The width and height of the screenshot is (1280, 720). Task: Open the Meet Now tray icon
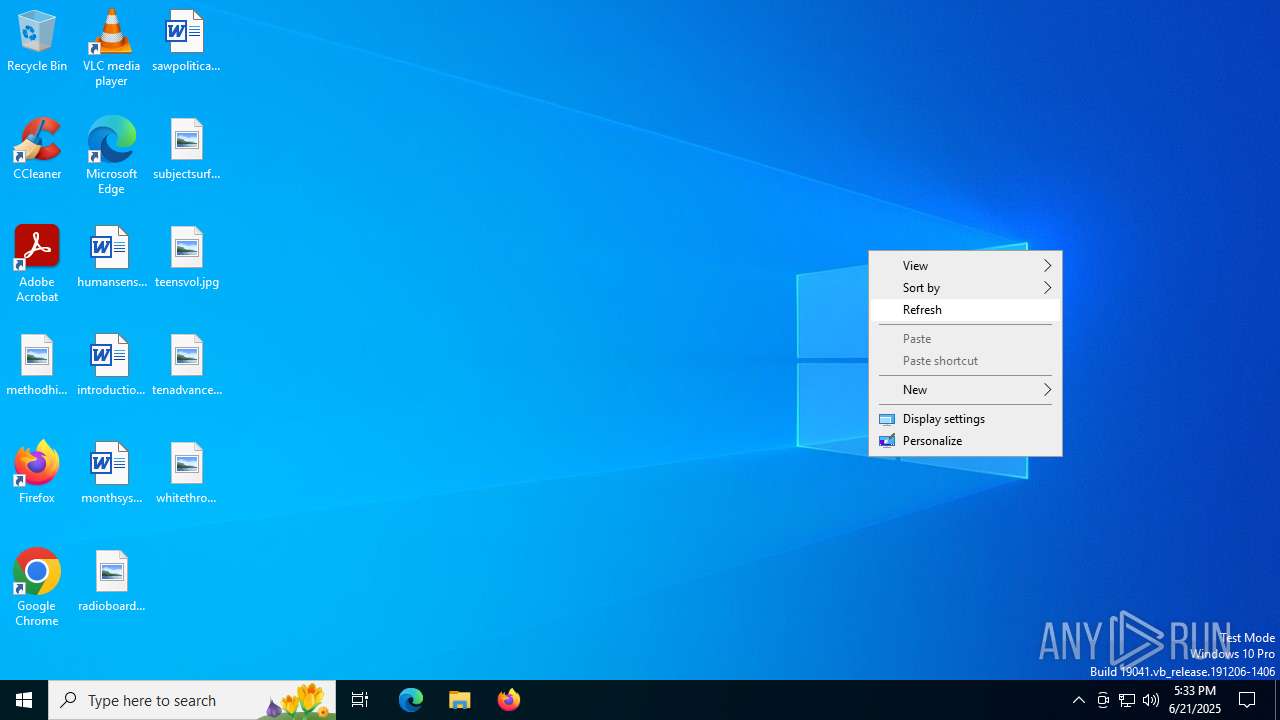1103,700
